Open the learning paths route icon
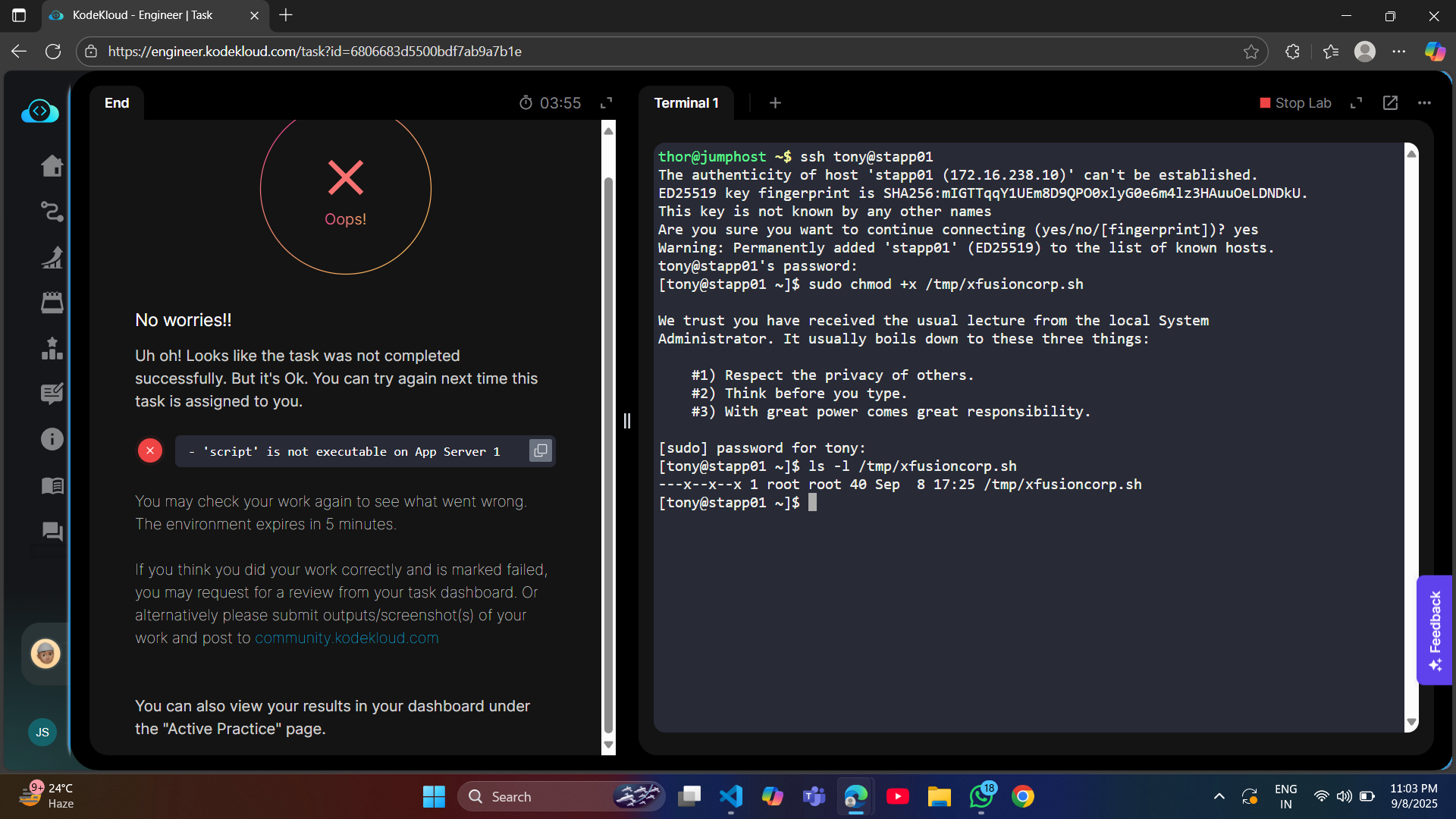Screen dimensions: 1456x819 [x=52, y=212]
